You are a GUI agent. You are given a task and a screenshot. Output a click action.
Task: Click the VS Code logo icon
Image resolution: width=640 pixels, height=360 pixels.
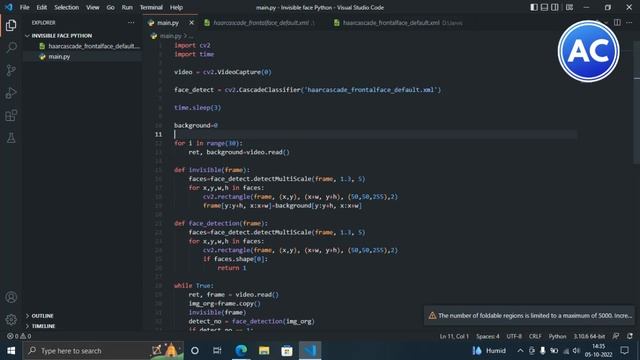tap(9, 7)
